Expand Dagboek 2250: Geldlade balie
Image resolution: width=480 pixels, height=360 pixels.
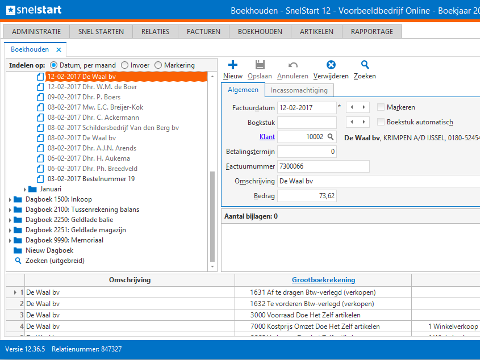coord(10,220)
